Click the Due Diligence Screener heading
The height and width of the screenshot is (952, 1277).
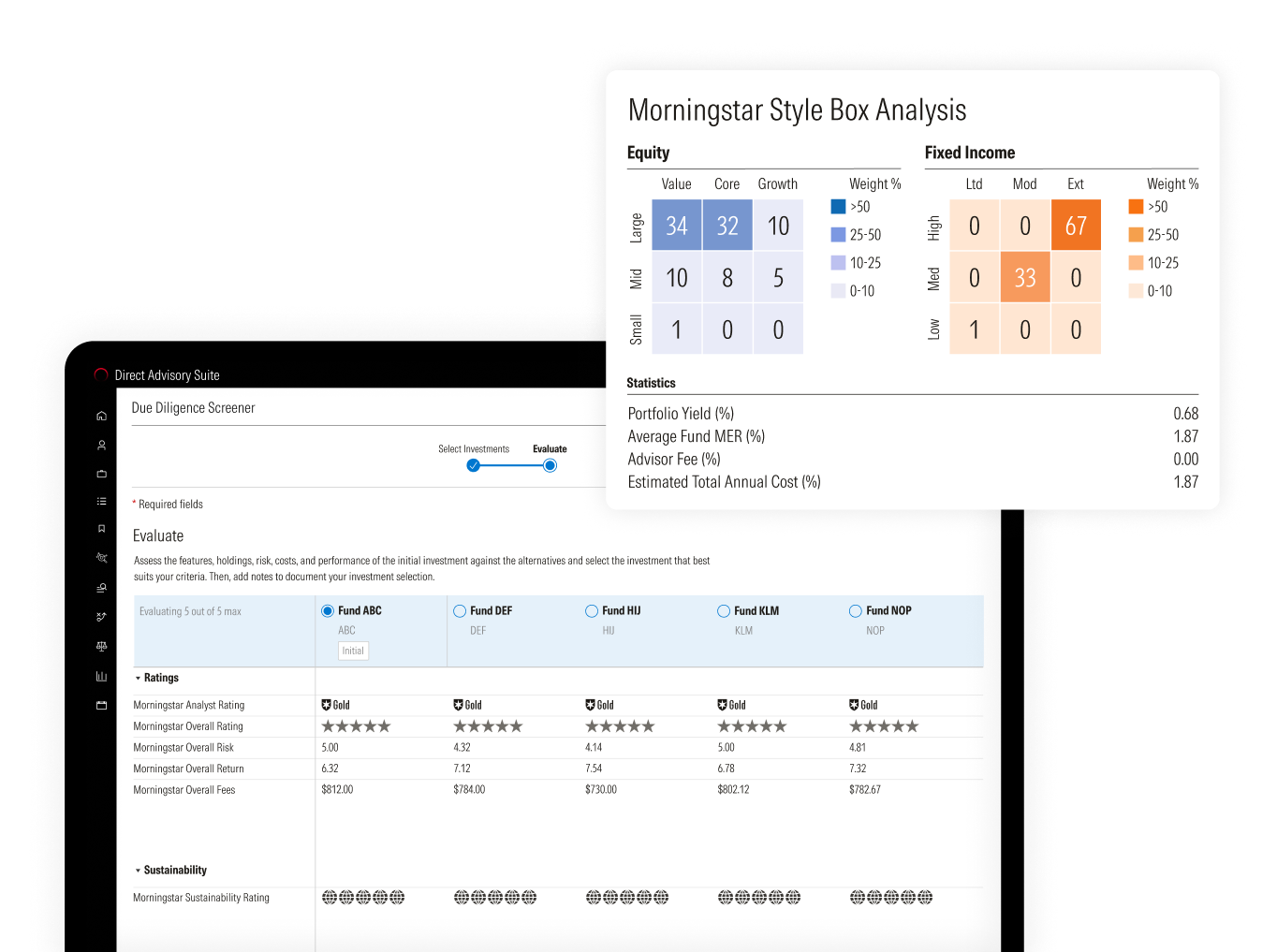[x=194, y=408]
